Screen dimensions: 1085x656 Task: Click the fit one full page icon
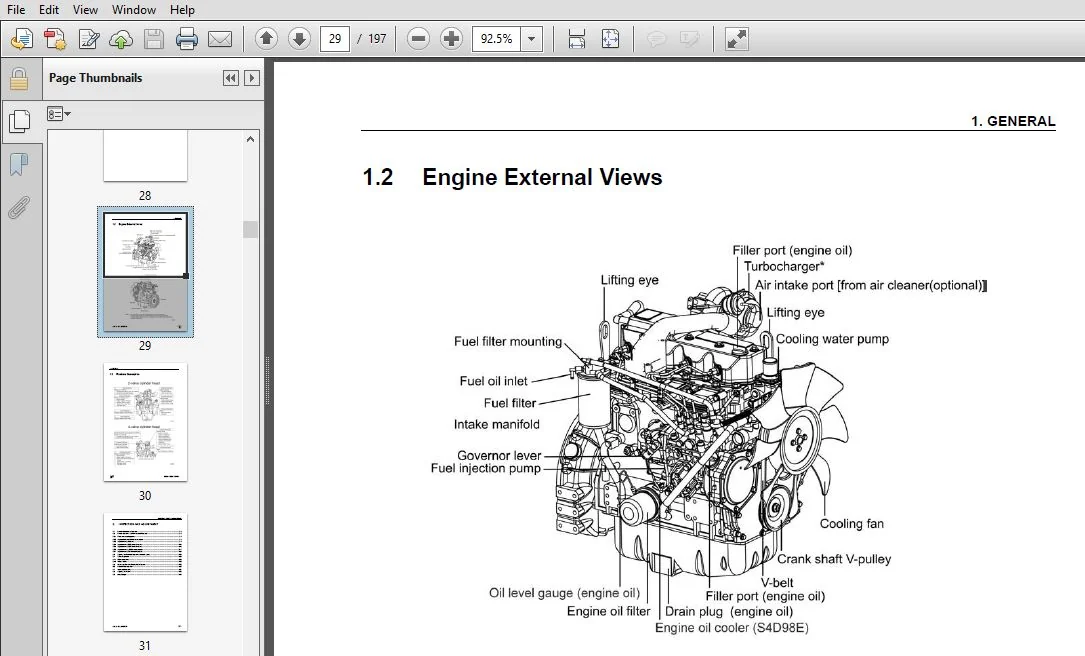[x=610, y=39]
